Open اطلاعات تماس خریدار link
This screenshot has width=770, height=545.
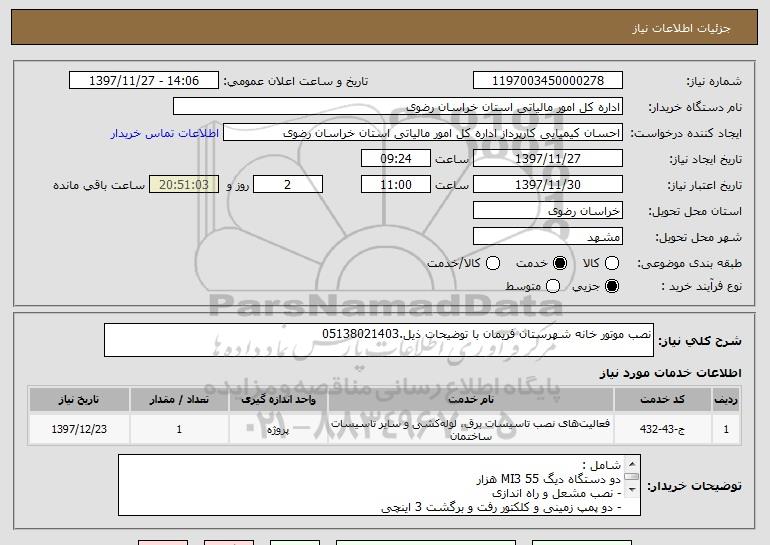(x=165, y=133)
